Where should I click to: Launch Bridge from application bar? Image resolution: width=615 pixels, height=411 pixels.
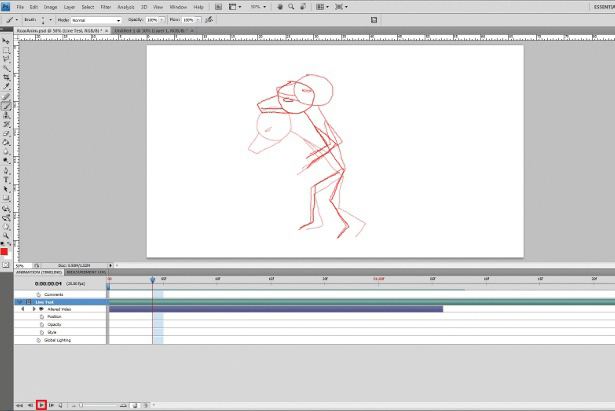218,7
